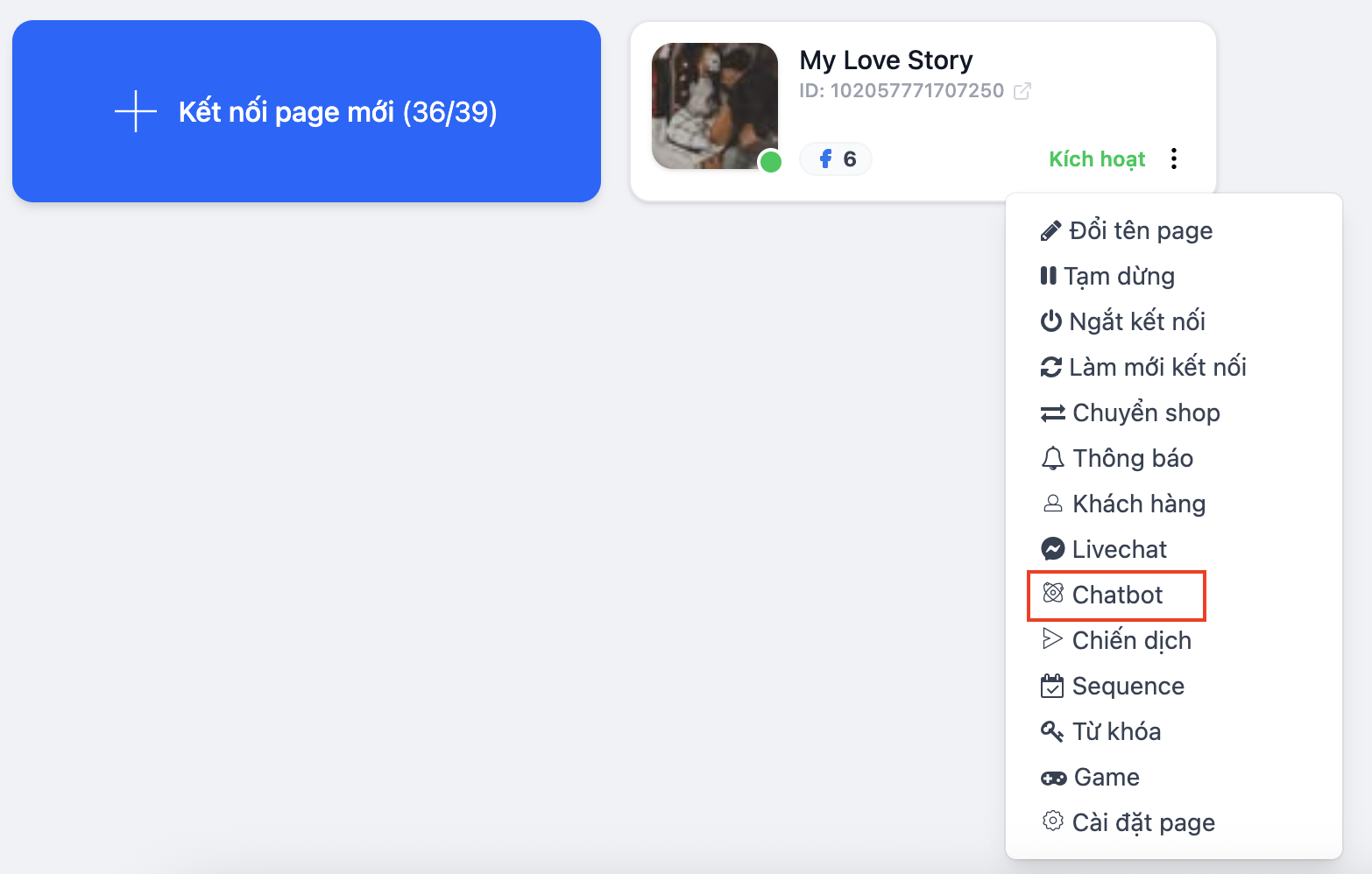
Task: Select Chatbot from the page menu
Action: coord(1116,596)
